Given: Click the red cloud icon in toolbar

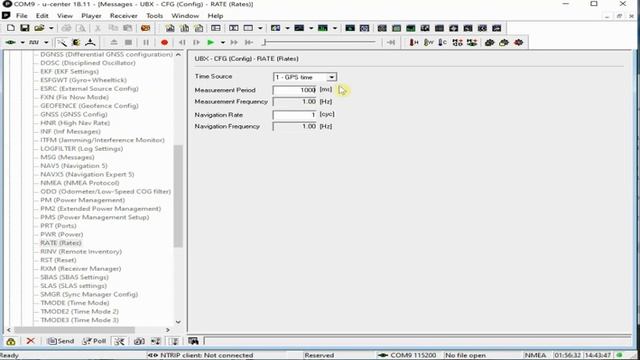Looking at the screenshot, I should 518,42.
